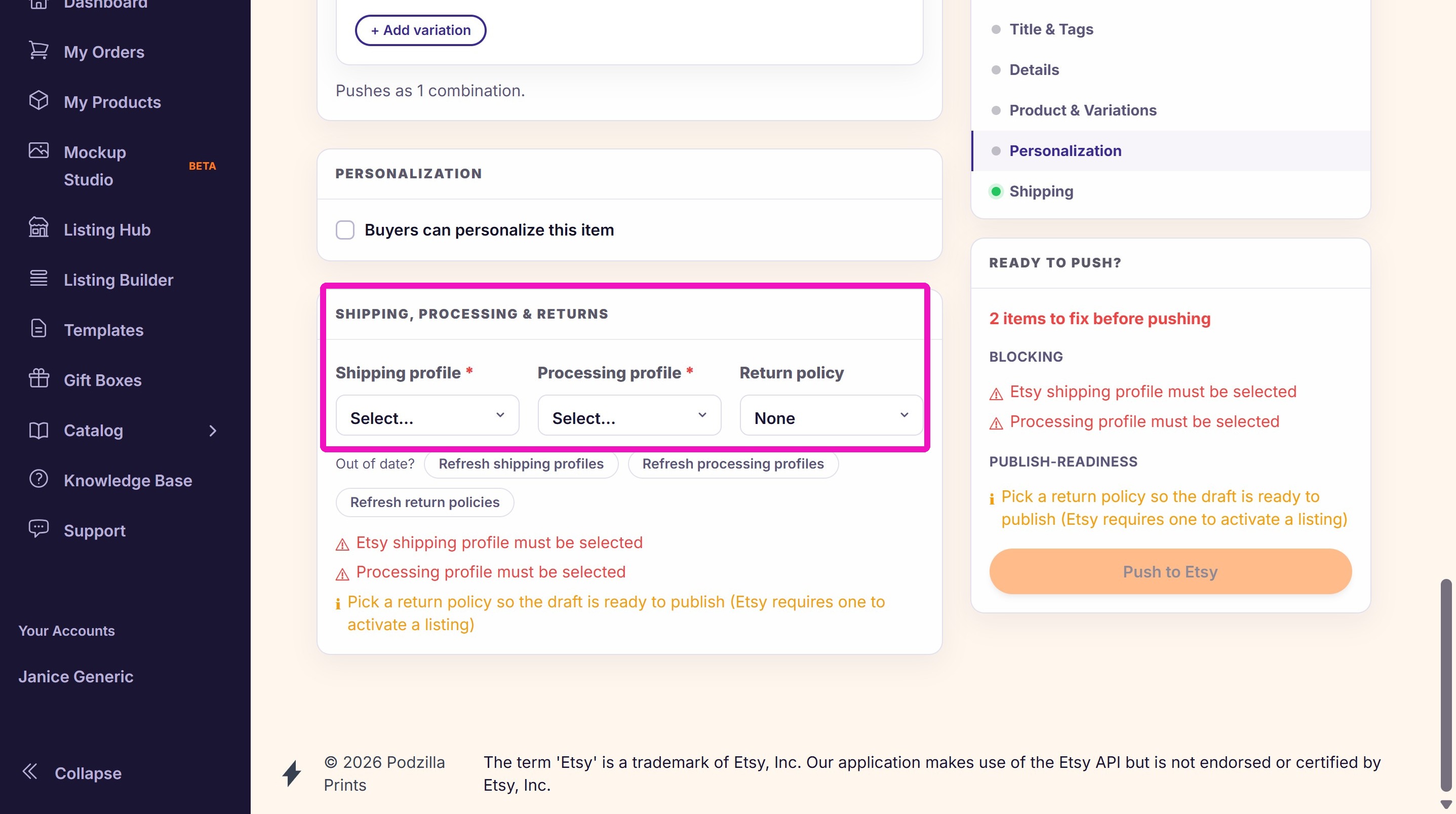Expand the Catalog submenu chevron
The image size is (1456, 814).
(x=213, y=431)
